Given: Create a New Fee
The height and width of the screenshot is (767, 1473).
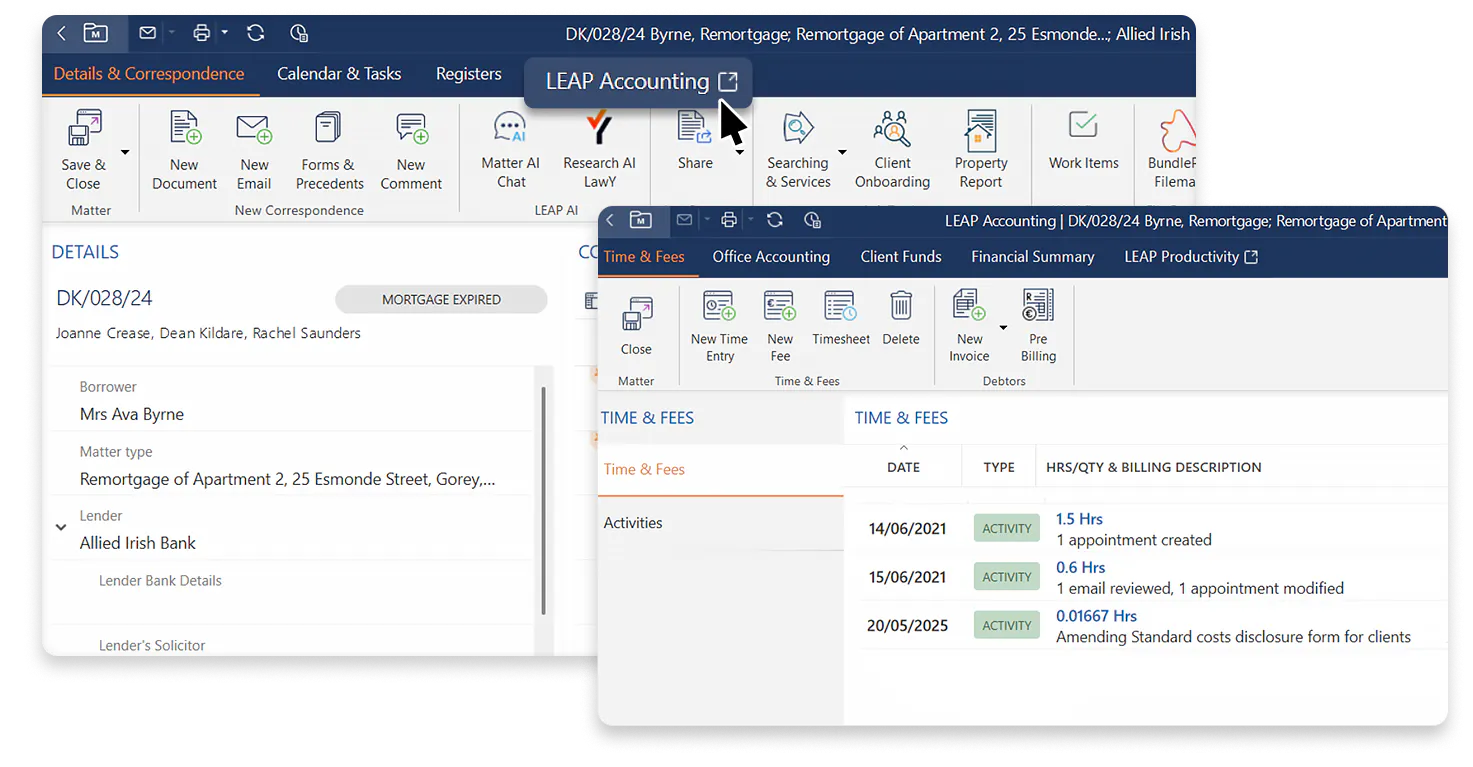Looking at the screenshot, I should point(780,325).
